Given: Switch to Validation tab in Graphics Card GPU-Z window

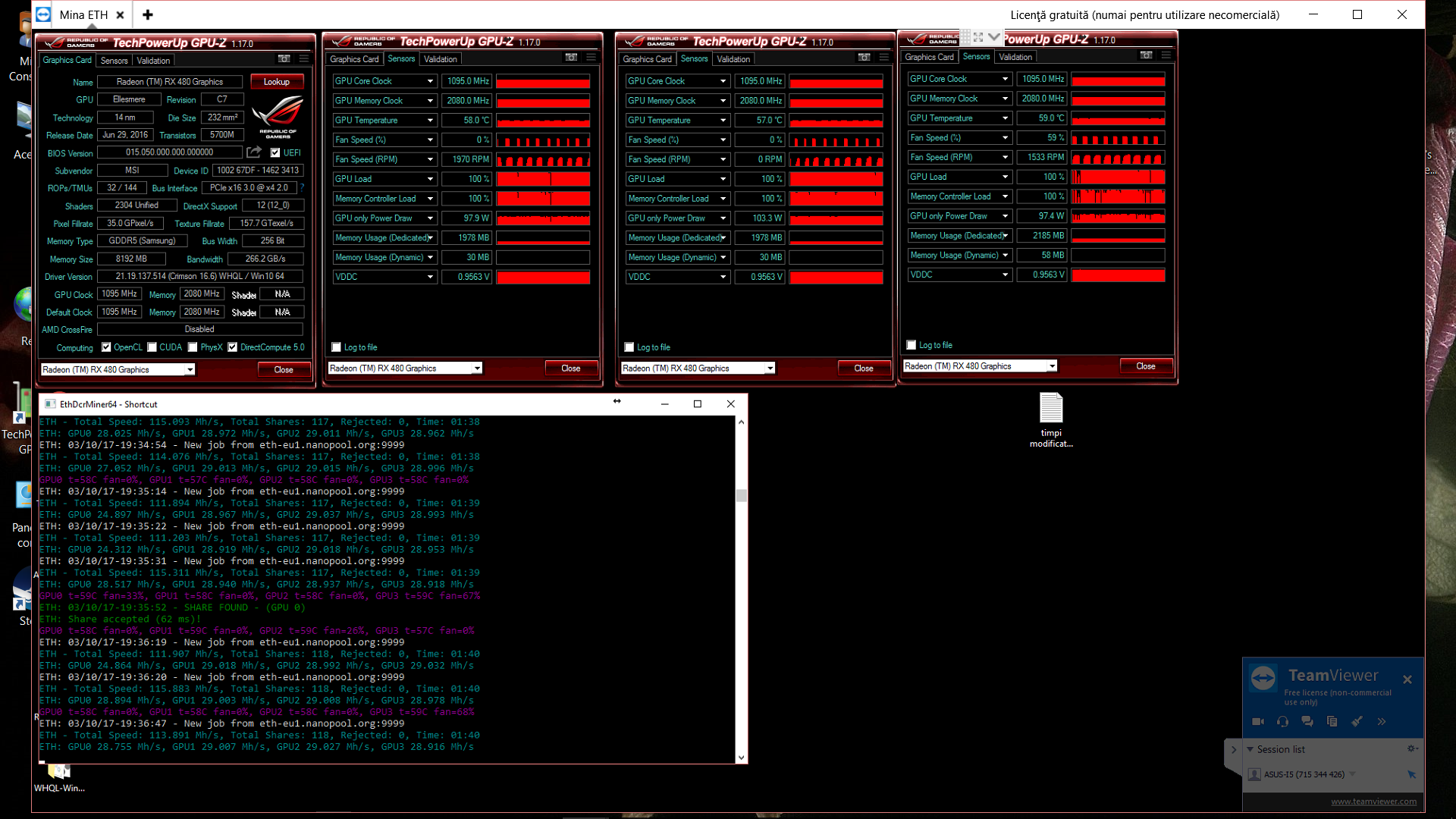Looking at the screenshot, I should [x=153, y=61].
